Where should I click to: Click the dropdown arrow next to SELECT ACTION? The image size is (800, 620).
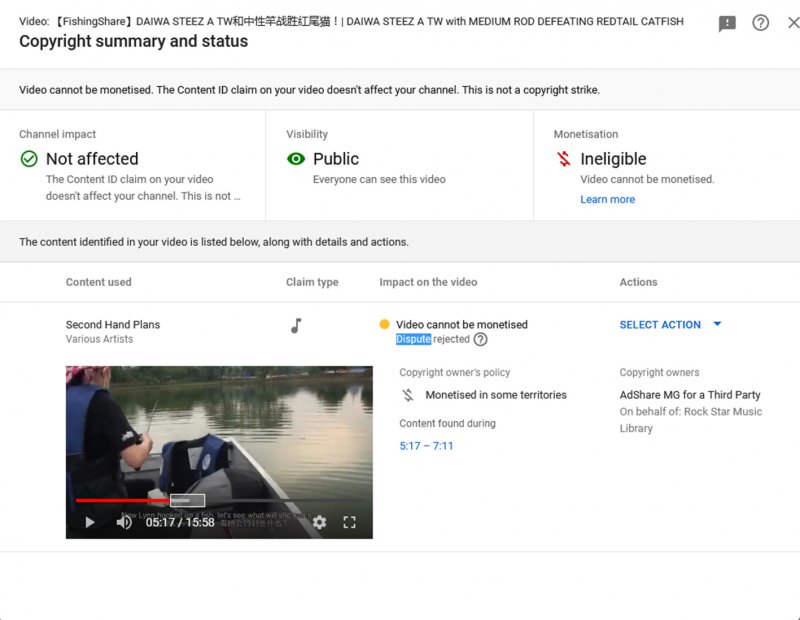coord(717,325)
